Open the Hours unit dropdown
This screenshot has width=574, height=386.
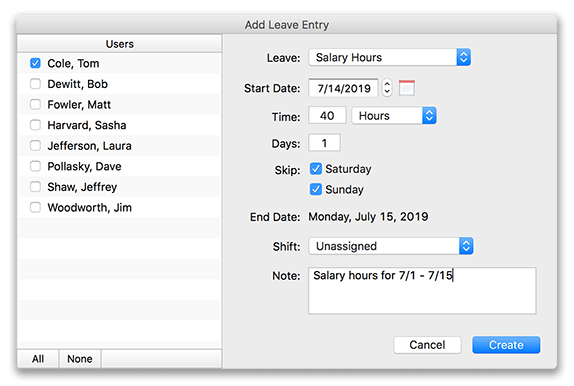(394, 116)
